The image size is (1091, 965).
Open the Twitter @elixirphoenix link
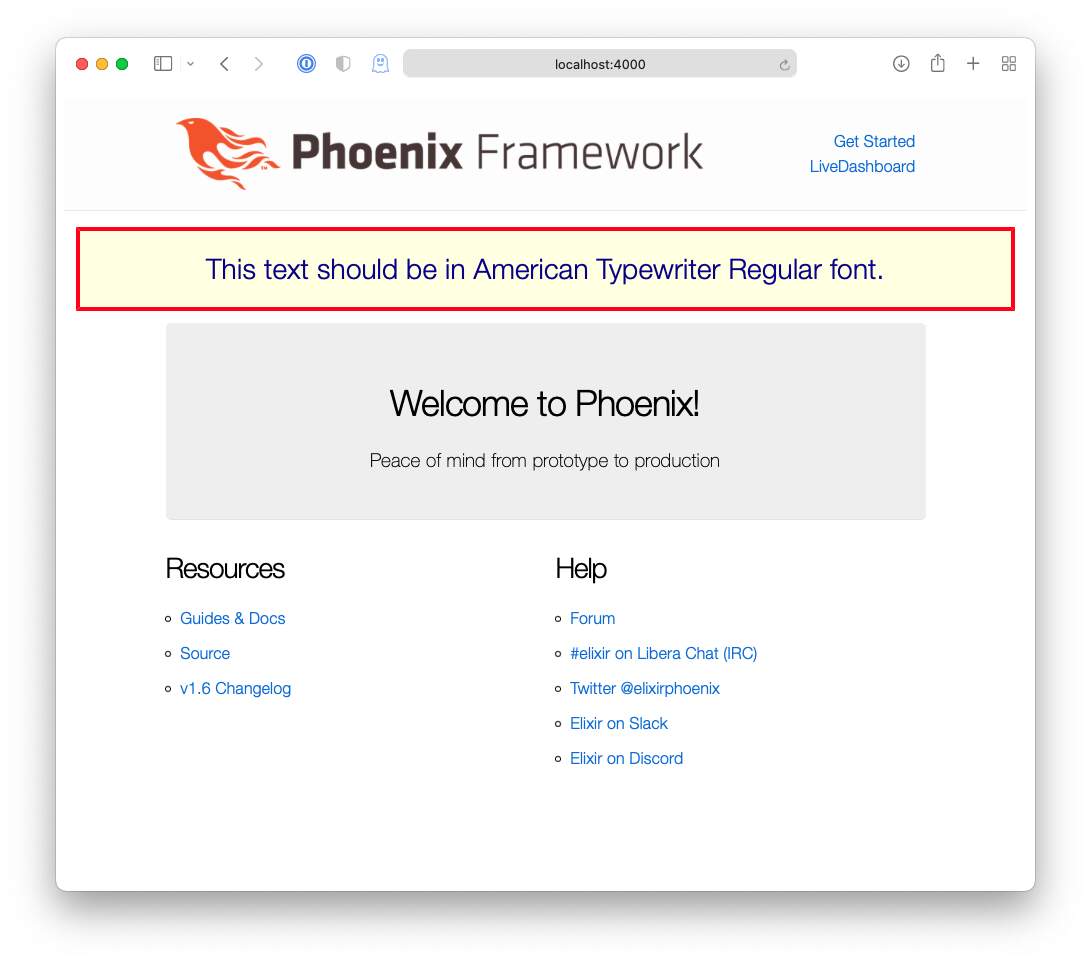(x=644, y=688)
